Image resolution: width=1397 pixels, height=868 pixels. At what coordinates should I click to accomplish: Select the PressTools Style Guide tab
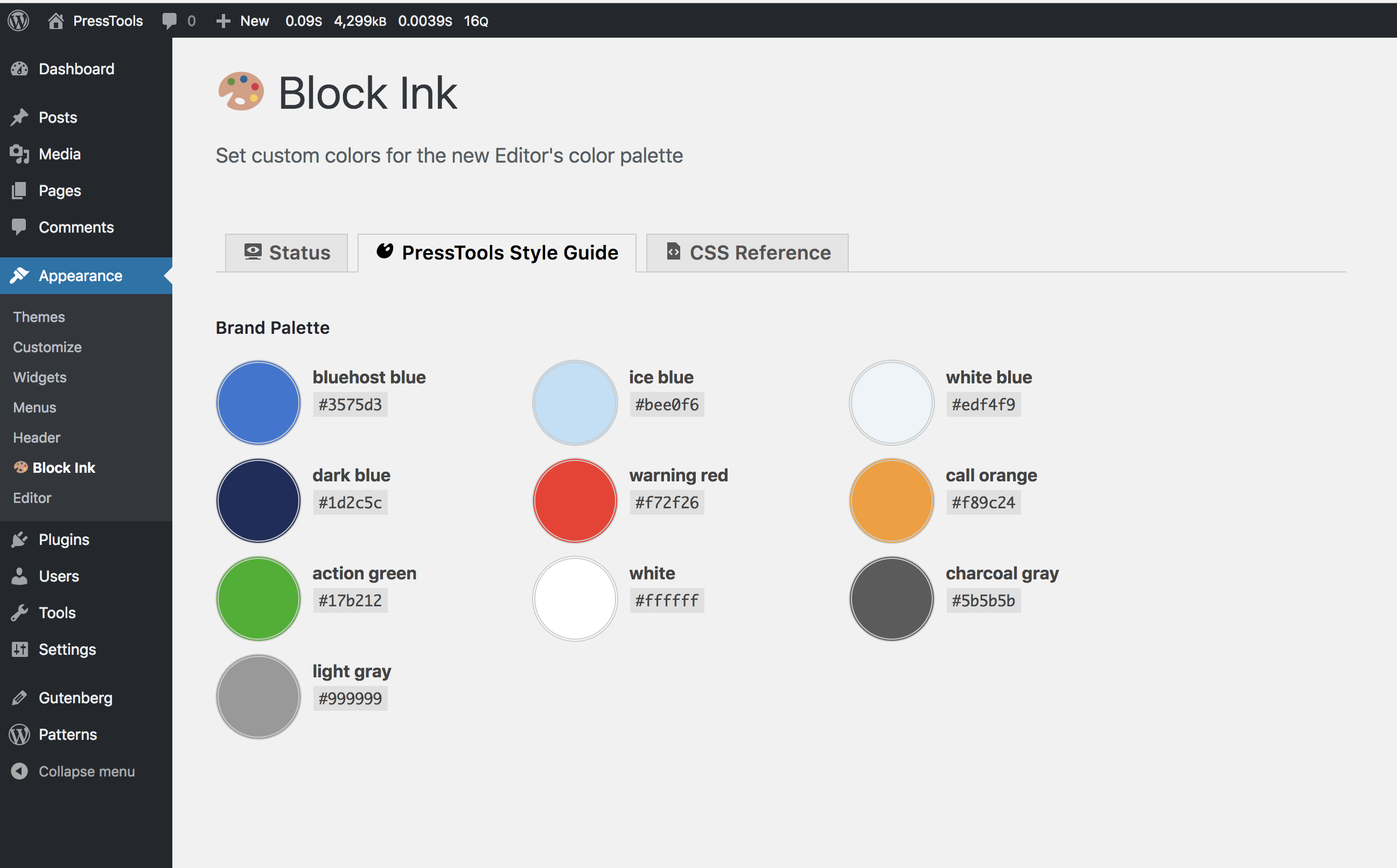pos(497,253)
